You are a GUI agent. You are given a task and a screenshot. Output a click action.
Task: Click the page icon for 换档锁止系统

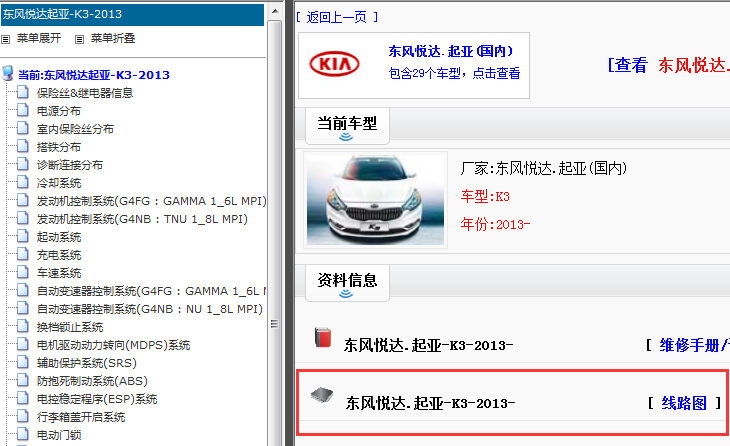point(23,326)
